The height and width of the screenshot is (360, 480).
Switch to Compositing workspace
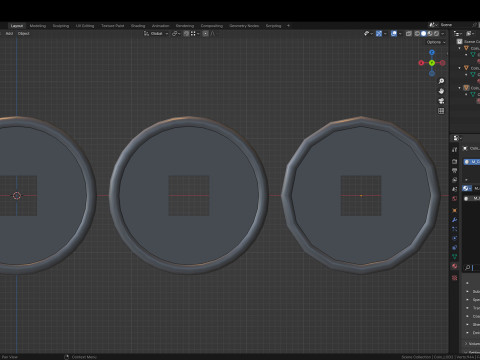[x=212, y=26]
